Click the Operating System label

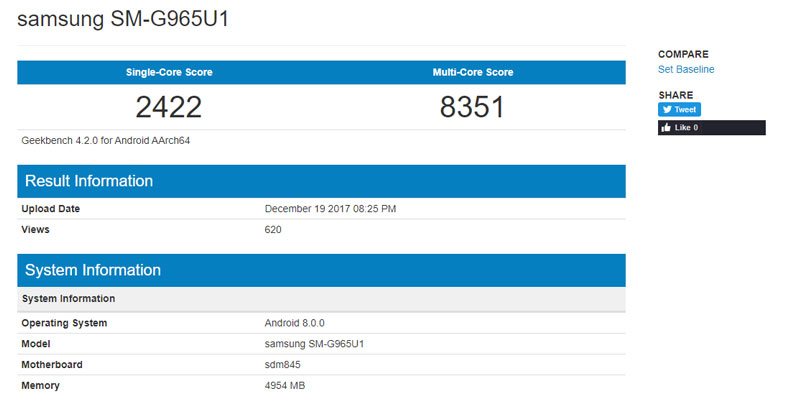(64, 323)
